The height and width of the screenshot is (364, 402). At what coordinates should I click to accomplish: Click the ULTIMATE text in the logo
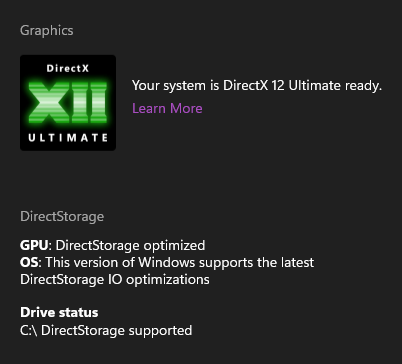68,138
